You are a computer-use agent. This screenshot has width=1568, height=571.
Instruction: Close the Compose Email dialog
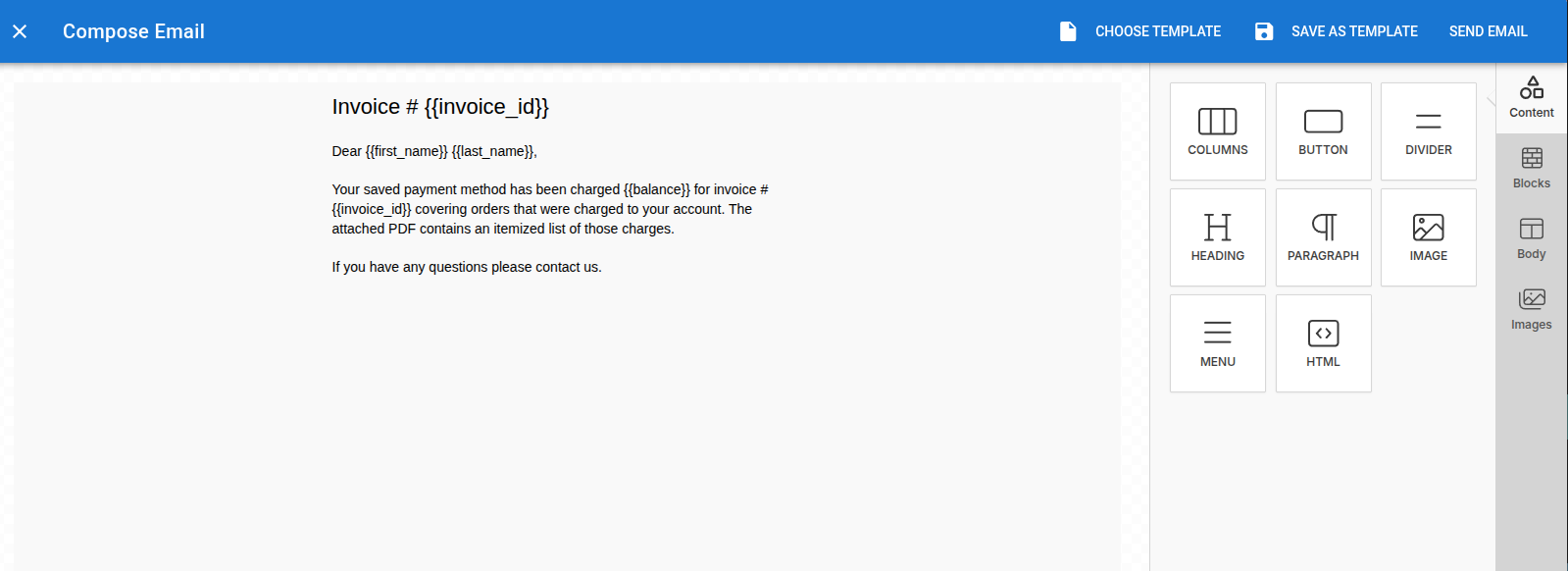coord(20,31)
